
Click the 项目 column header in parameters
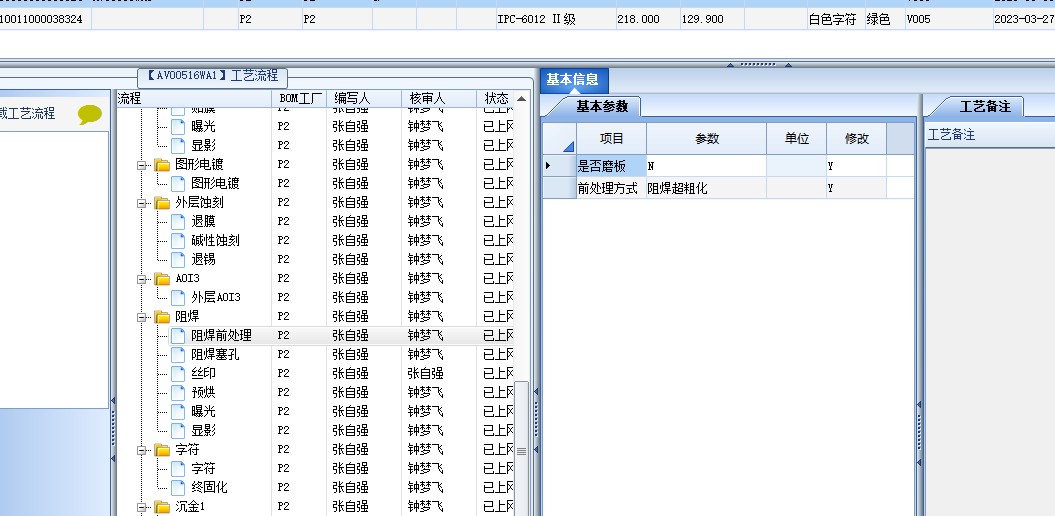(612, 139)
